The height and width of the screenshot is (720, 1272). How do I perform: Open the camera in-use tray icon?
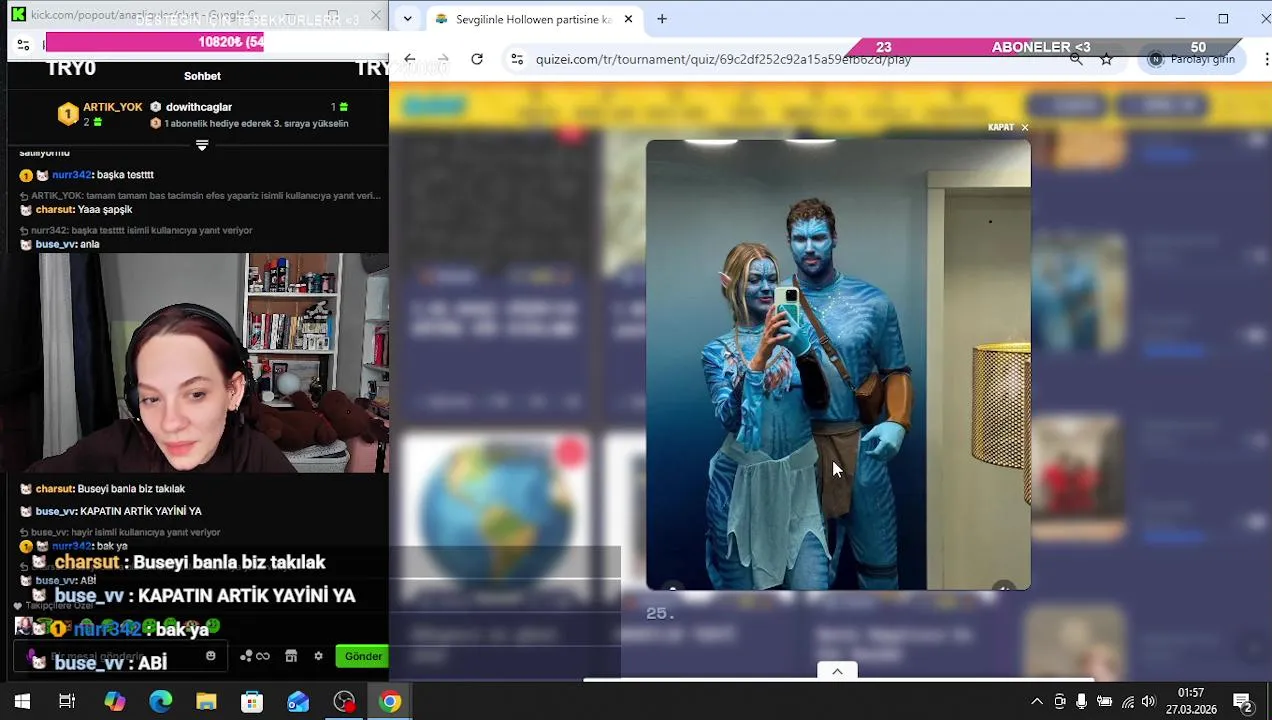[x=1060, y=702]
